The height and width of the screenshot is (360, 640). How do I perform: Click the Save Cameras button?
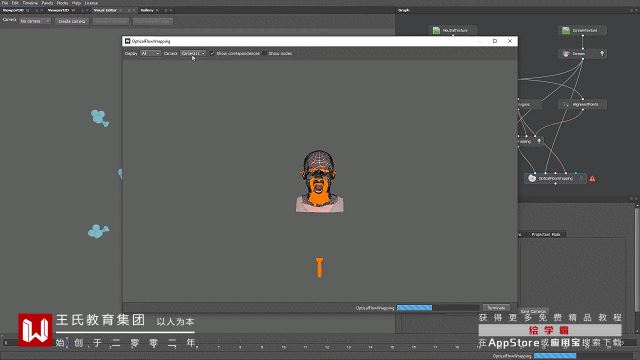point(533,311)
